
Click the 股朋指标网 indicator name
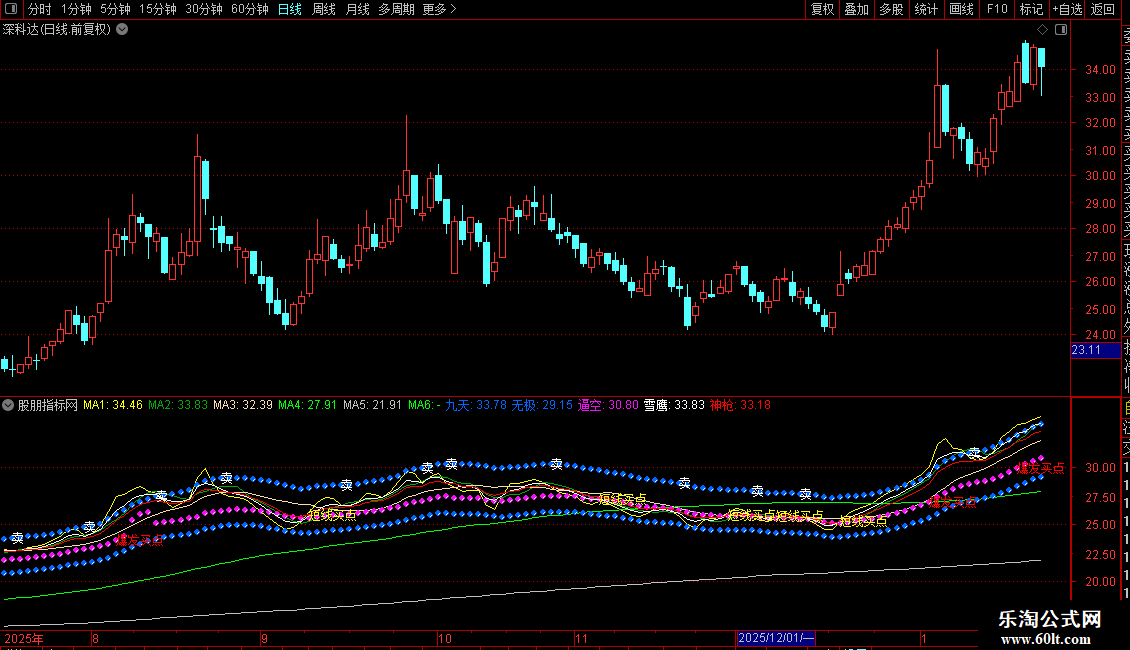[48, 405]
